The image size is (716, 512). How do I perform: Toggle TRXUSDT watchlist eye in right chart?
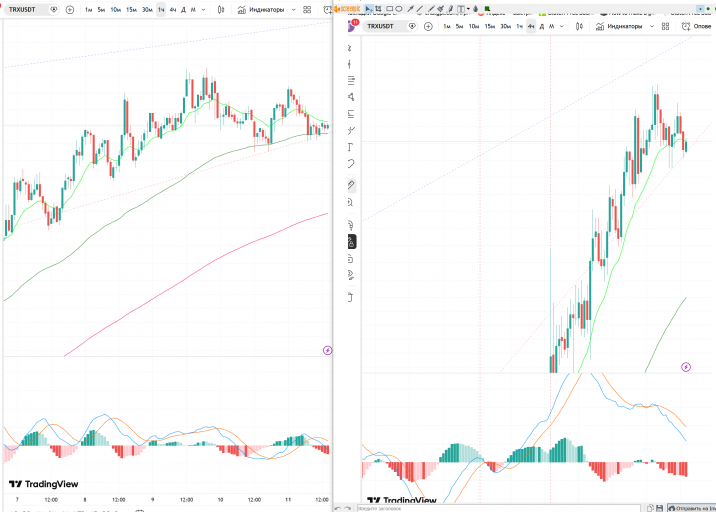click(x=412, y=26)
